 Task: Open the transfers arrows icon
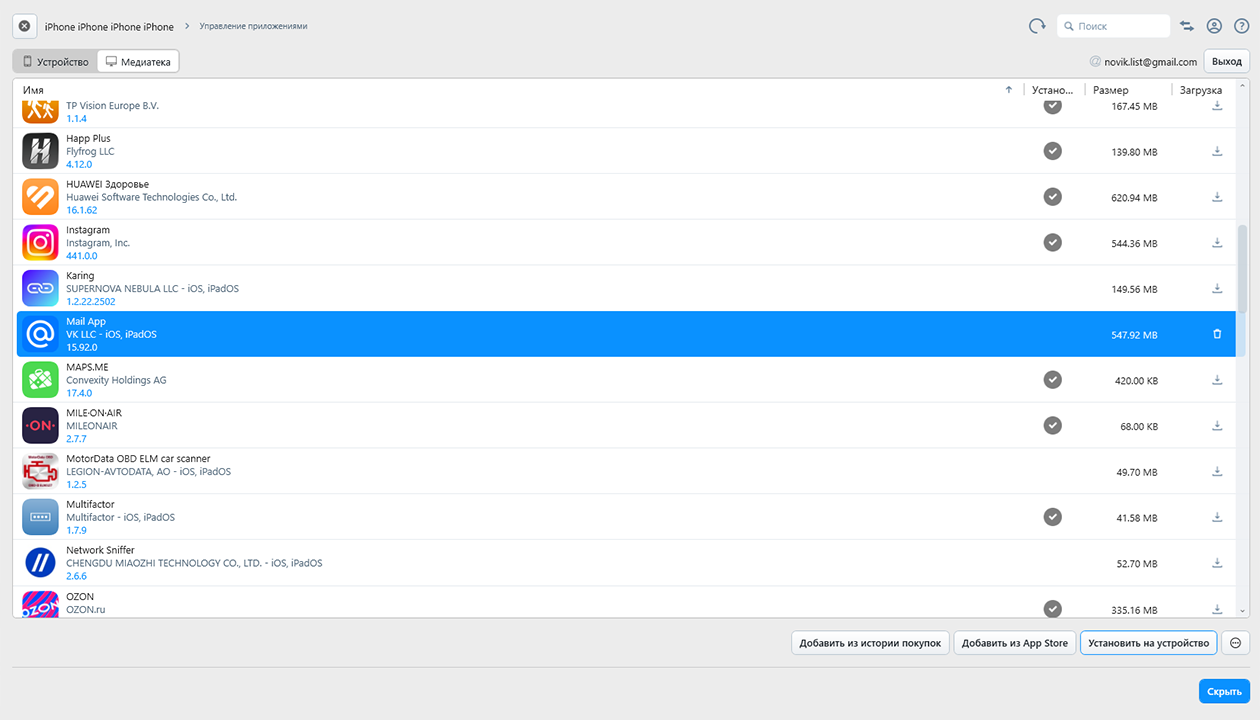tap(1187, 26)
